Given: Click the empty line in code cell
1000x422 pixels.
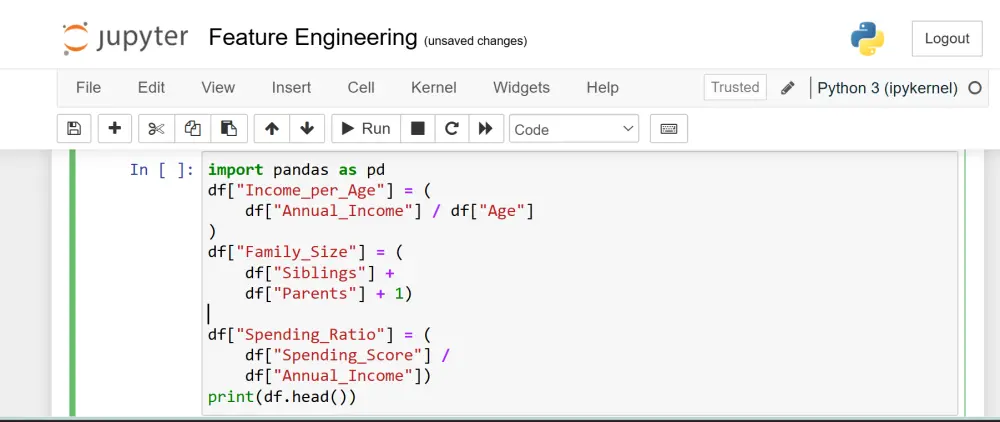Looking at the screenshot, I should point(579,314).
